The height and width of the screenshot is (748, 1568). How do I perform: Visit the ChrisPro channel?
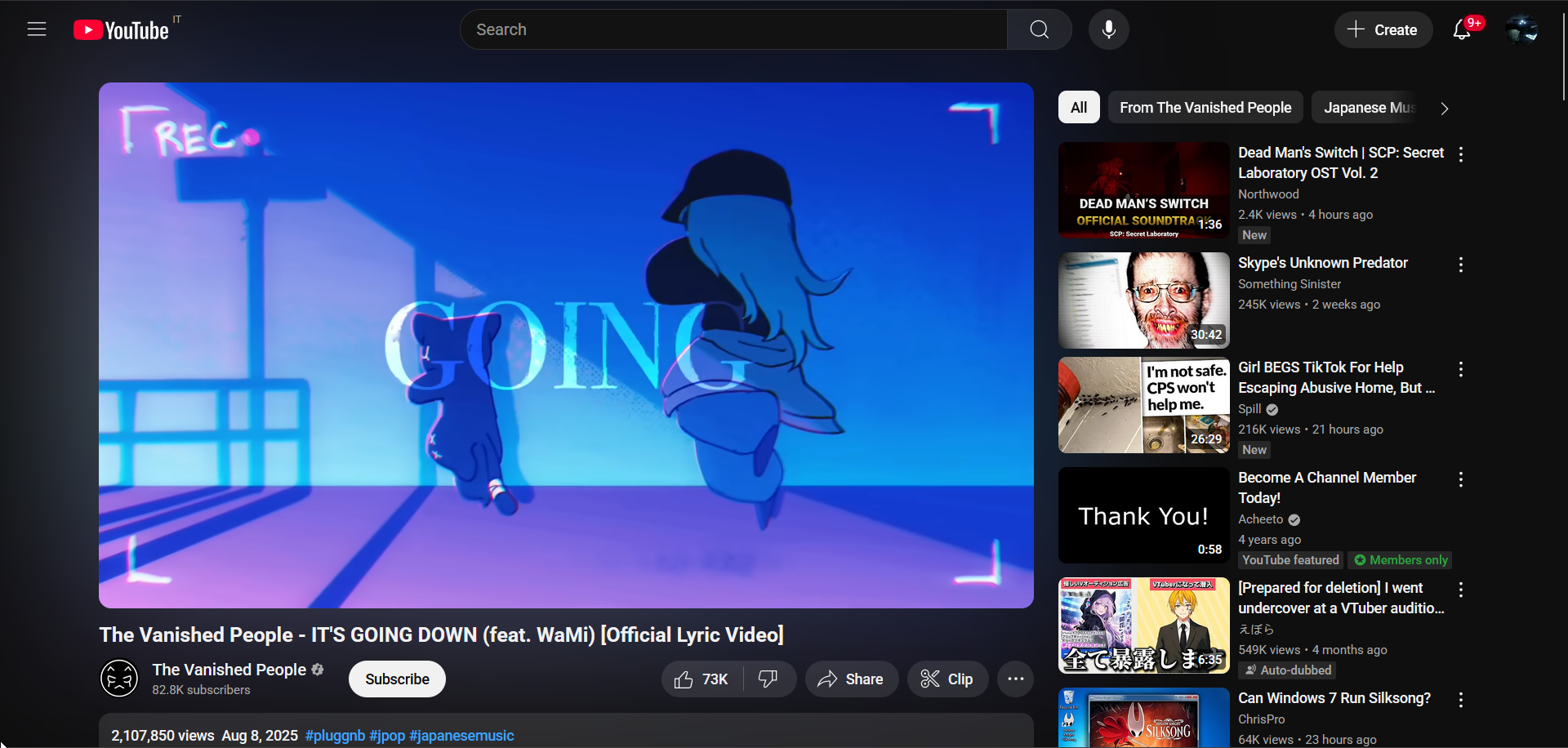click(1261, 719)
